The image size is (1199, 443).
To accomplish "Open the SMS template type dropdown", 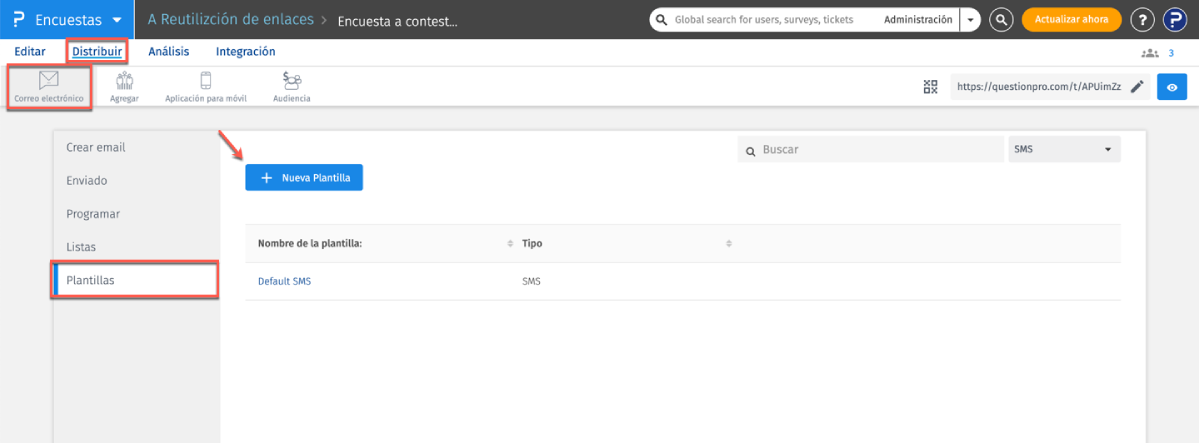I will [1064, 150].
